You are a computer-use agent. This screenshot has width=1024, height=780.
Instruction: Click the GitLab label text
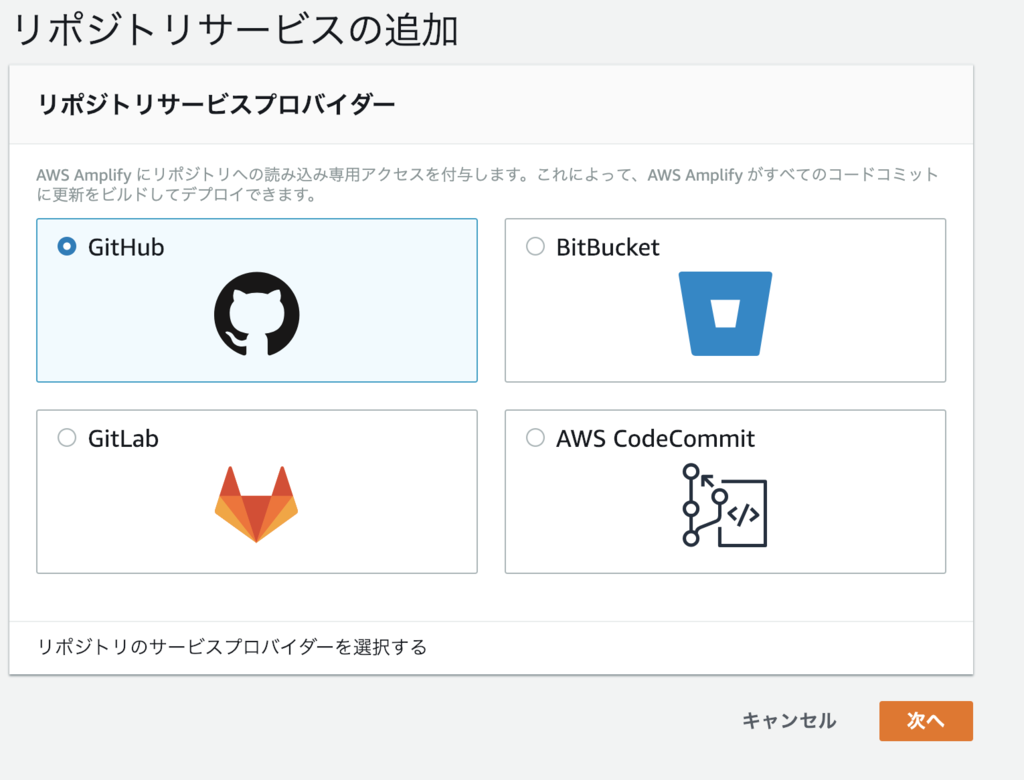click(x=123, y=438)
